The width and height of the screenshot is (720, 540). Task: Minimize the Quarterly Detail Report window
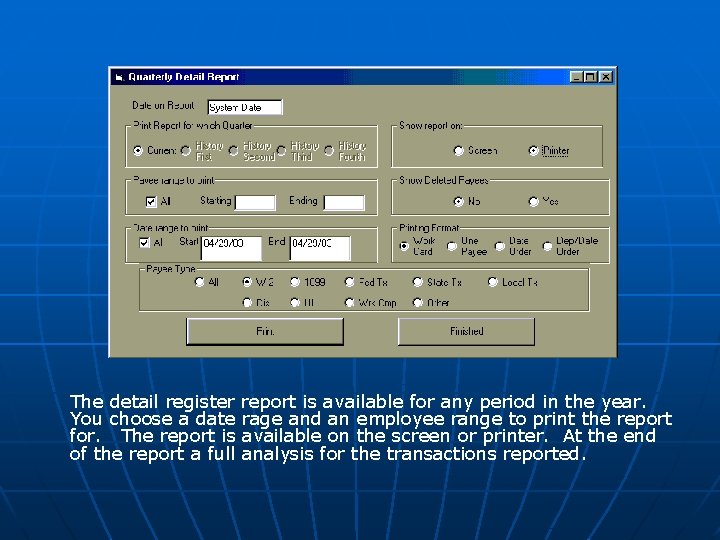pyautogui.click(x=576, y=77)
